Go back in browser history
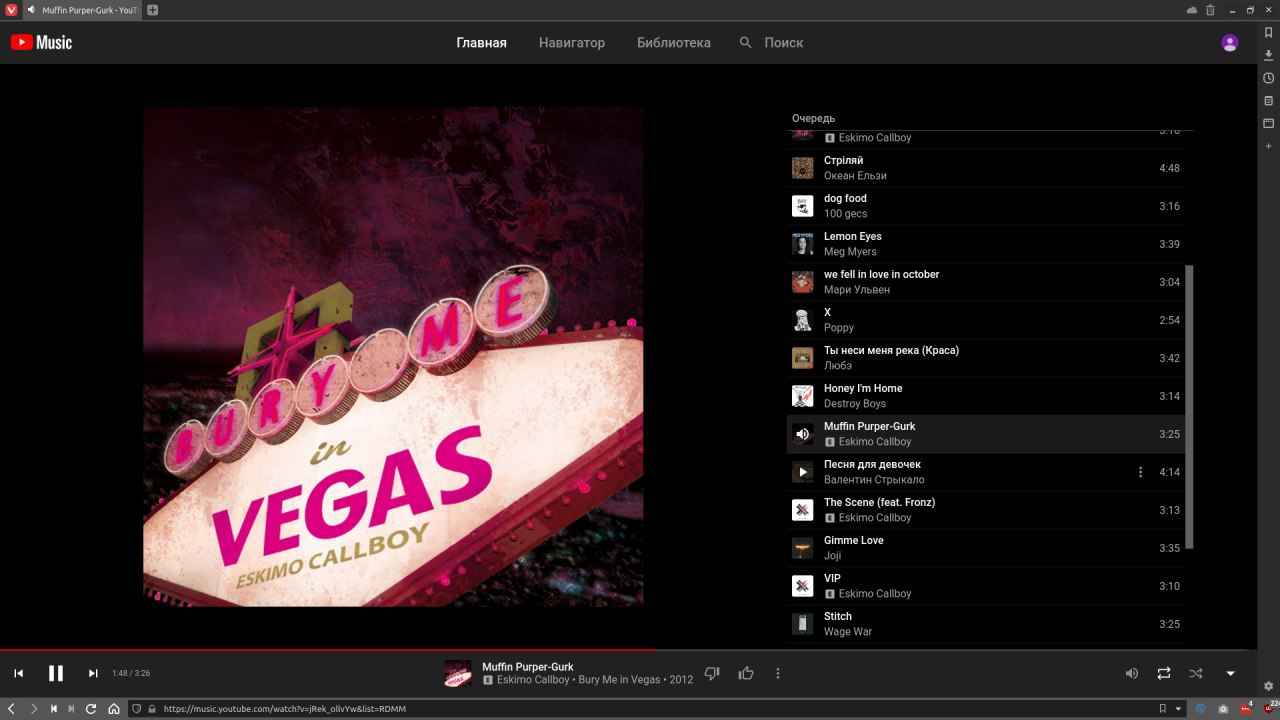The height and width of the screenshot is (720, 1280). pos(11,709)
